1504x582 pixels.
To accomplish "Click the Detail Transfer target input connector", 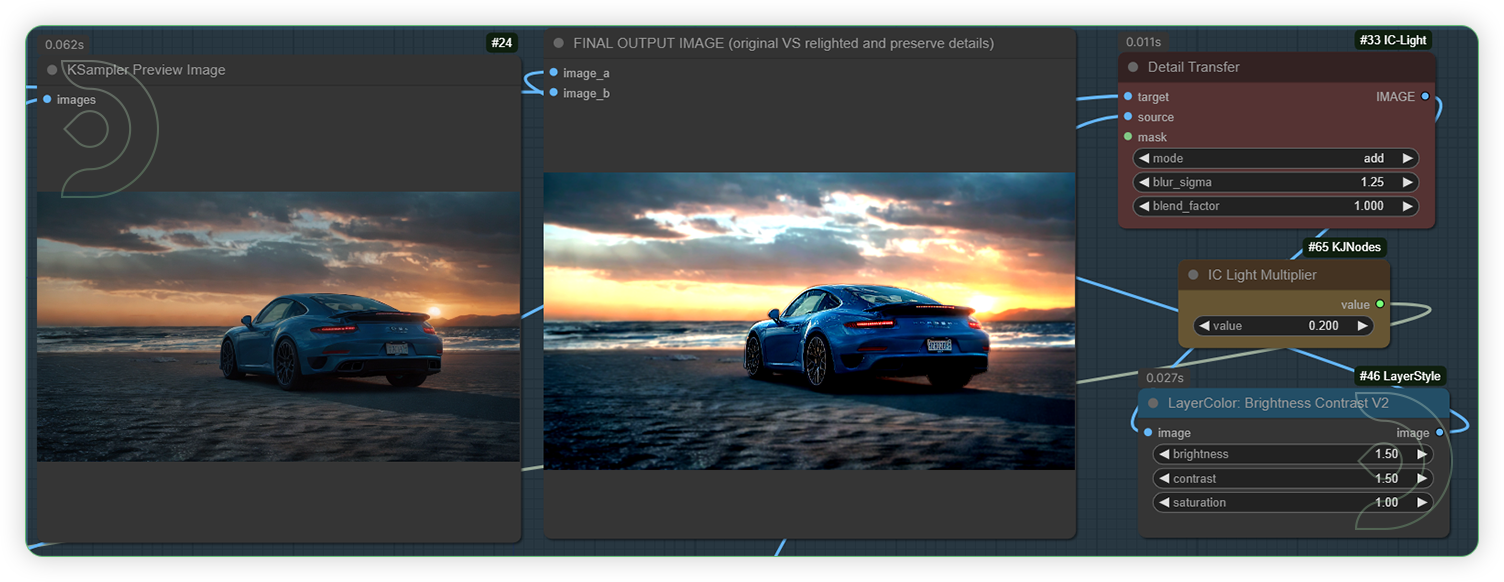I will click(1128, 97).
